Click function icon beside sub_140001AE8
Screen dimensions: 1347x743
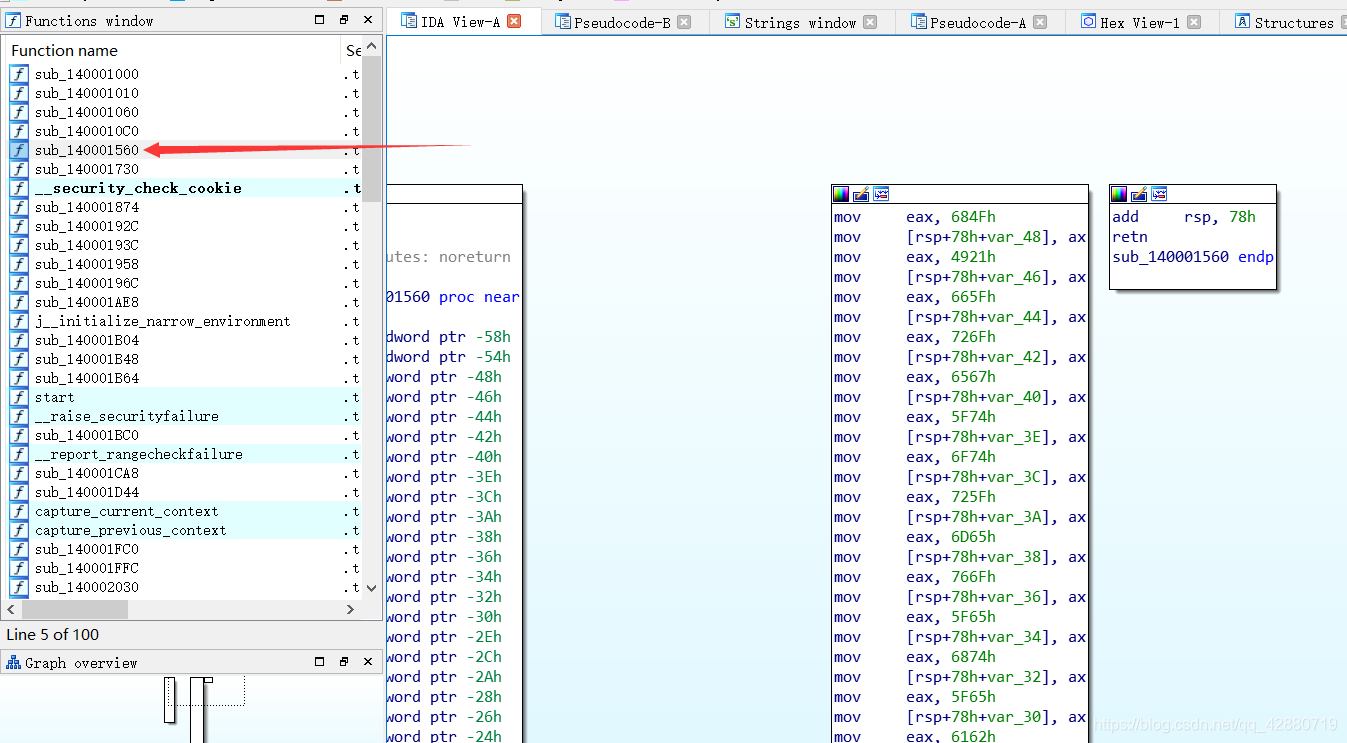19,302
